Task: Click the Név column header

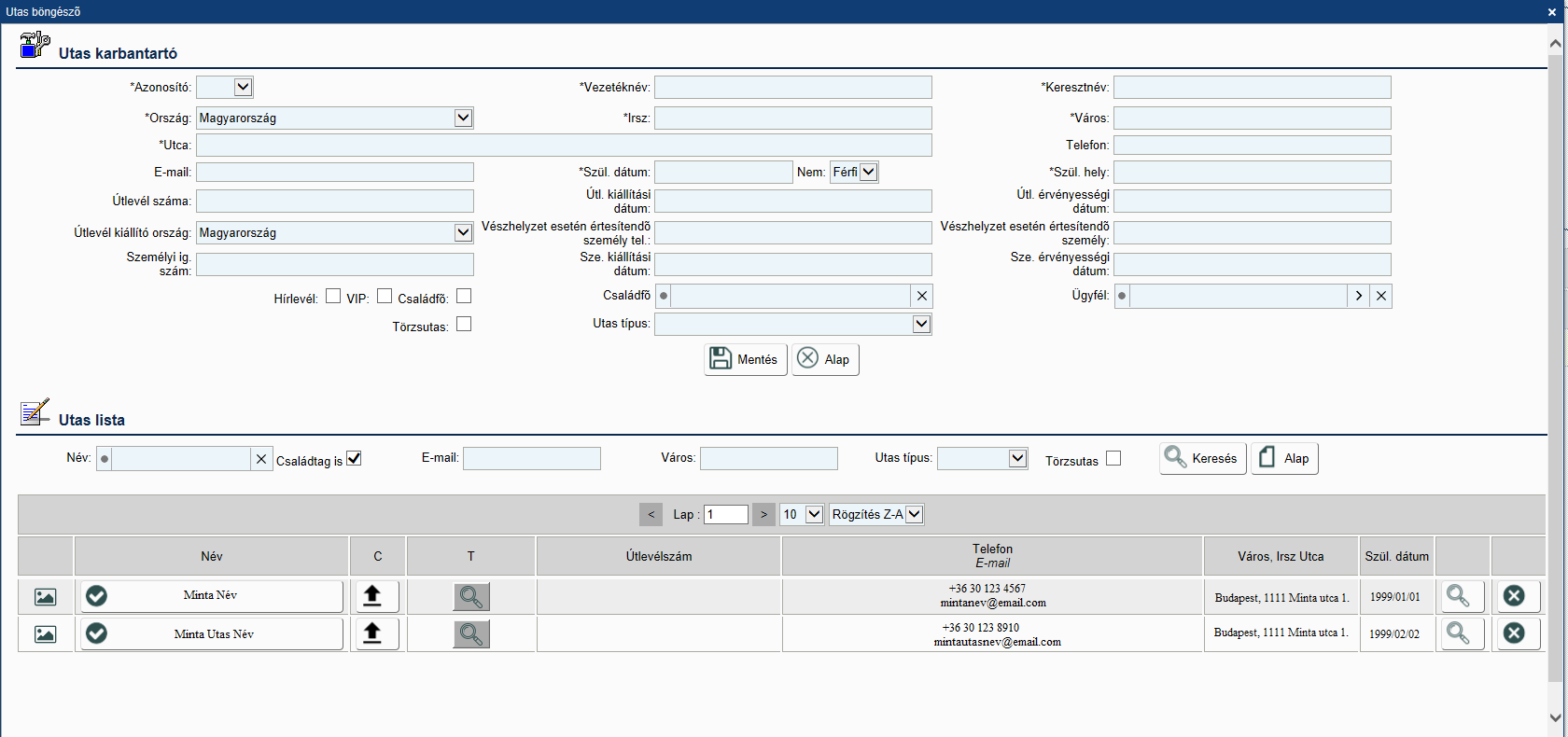Action: click(212, 556)
